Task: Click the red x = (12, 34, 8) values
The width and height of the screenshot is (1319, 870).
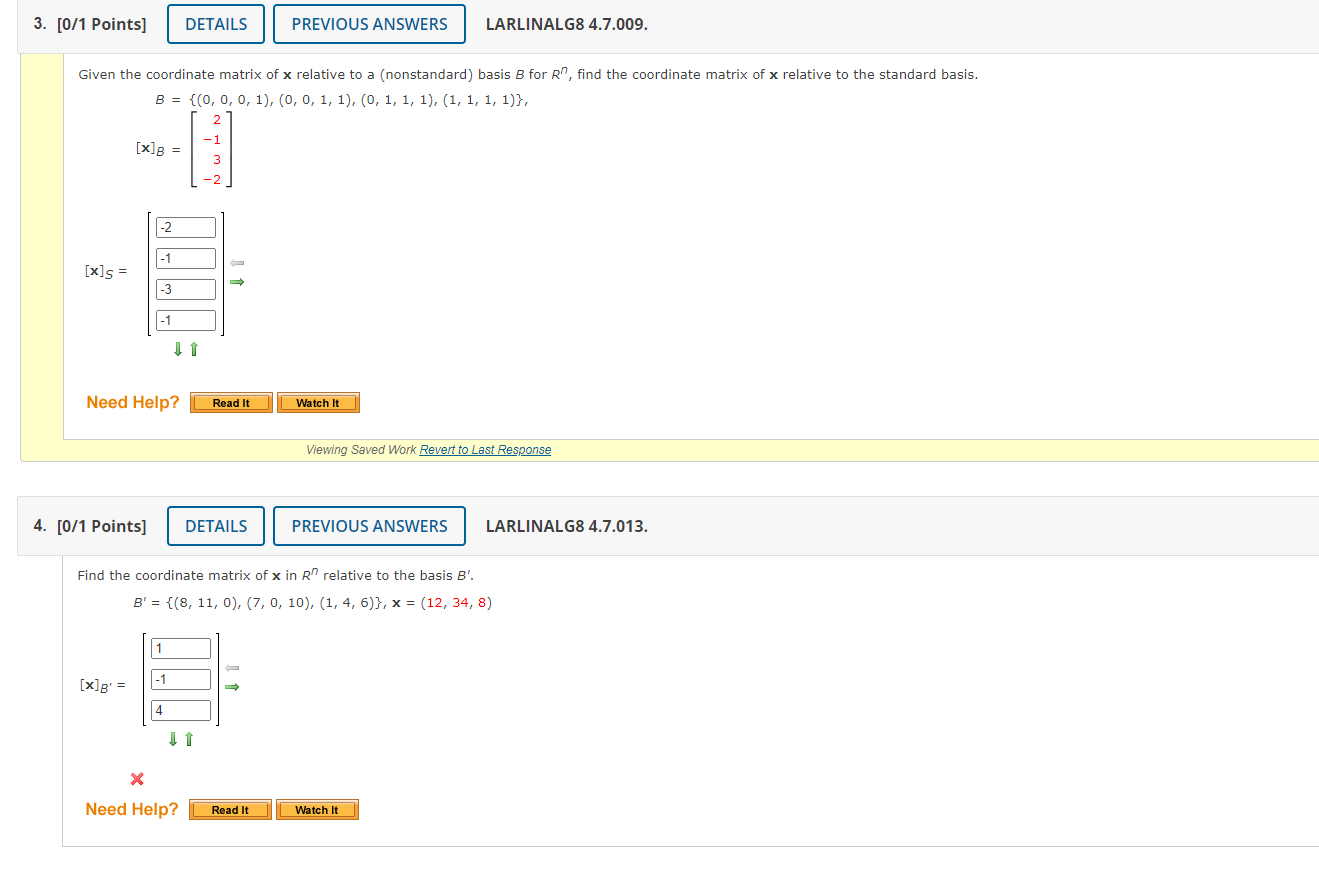Action: coord(456,603)
